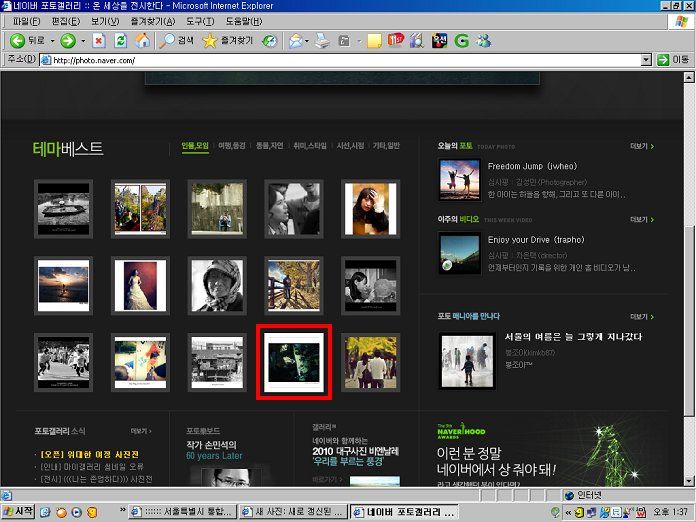Open the 보기(V) menu
The width and height of the screenshot is (696, 522).
pos(105,21)
